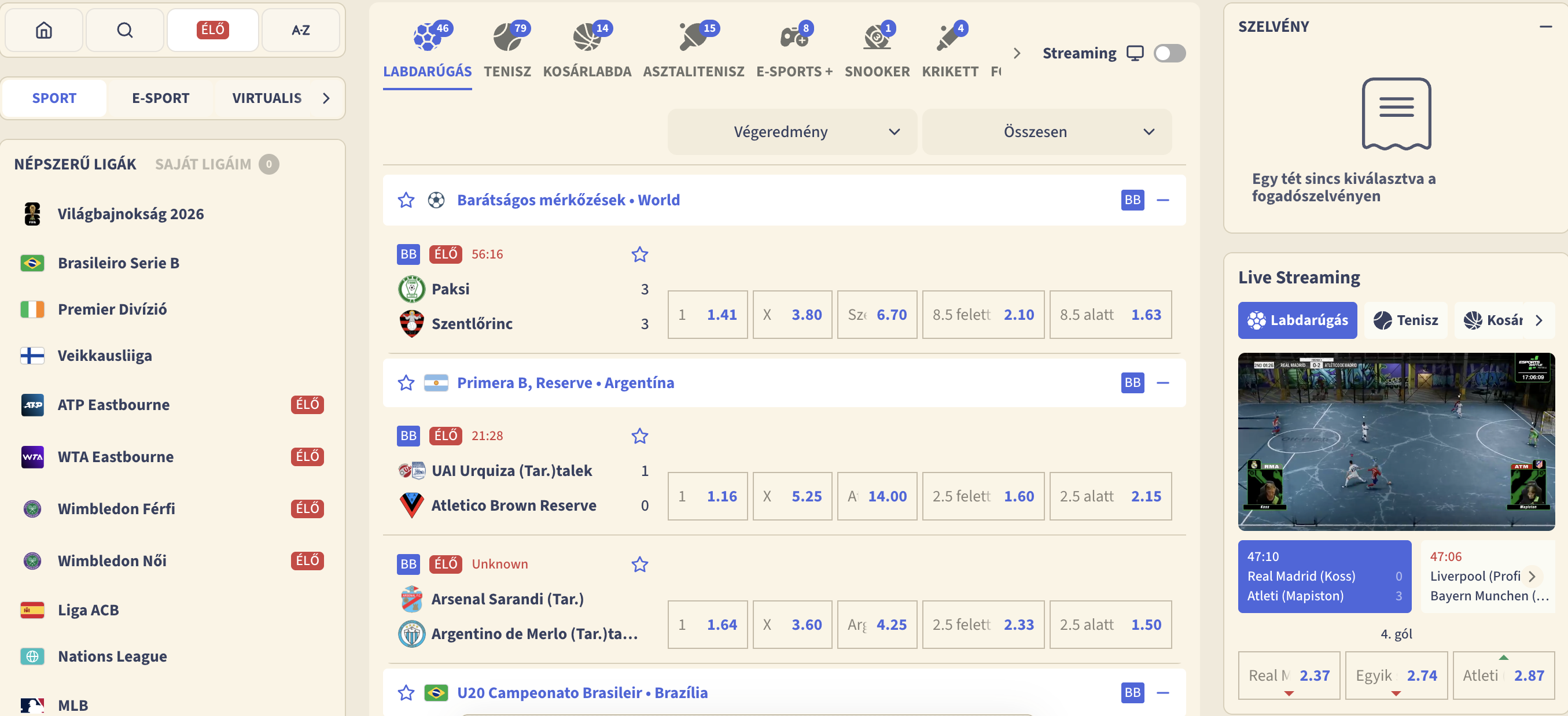Open the search magnifier icon

[x=125, y=30]
